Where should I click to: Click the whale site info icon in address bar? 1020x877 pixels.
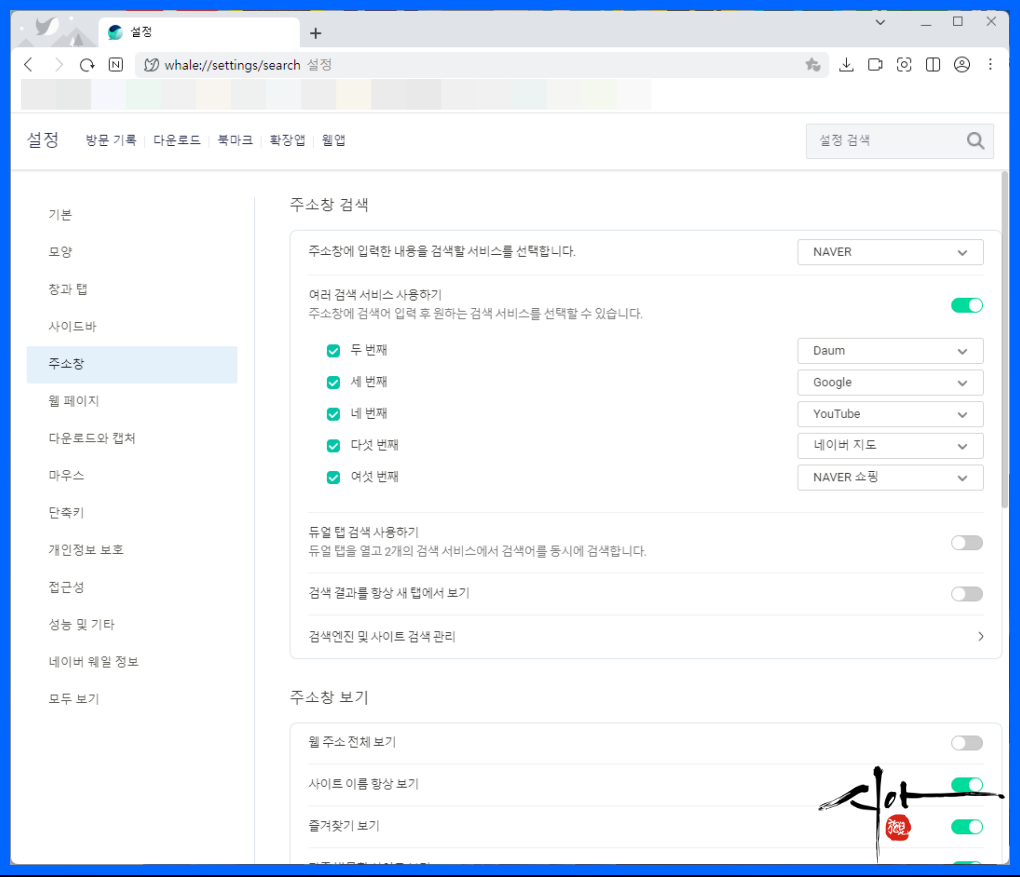click(x=151, y=64)
